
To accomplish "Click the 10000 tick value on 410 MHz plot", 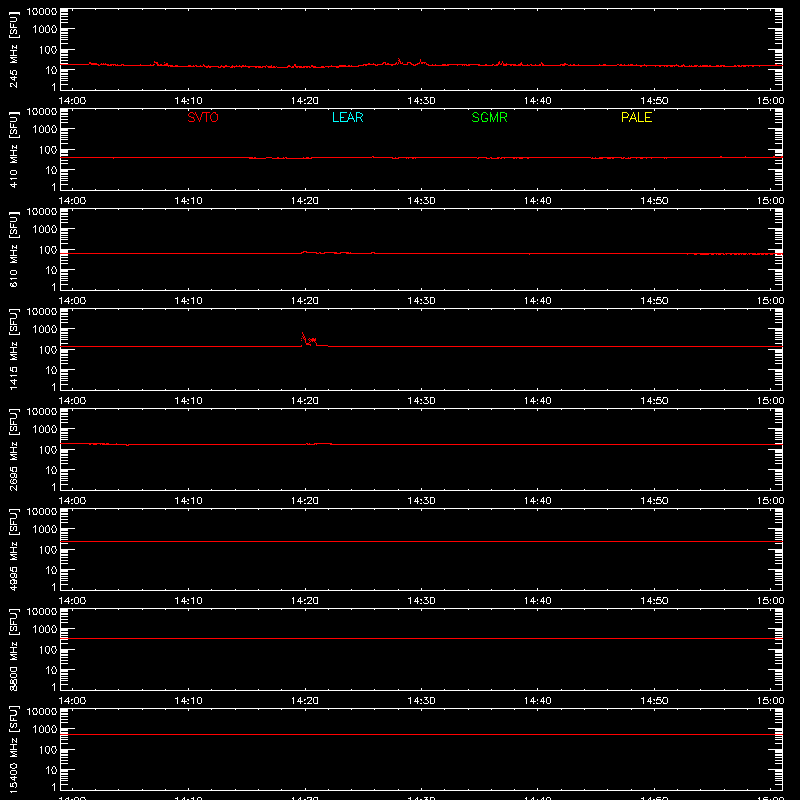I will pos(42,112).
